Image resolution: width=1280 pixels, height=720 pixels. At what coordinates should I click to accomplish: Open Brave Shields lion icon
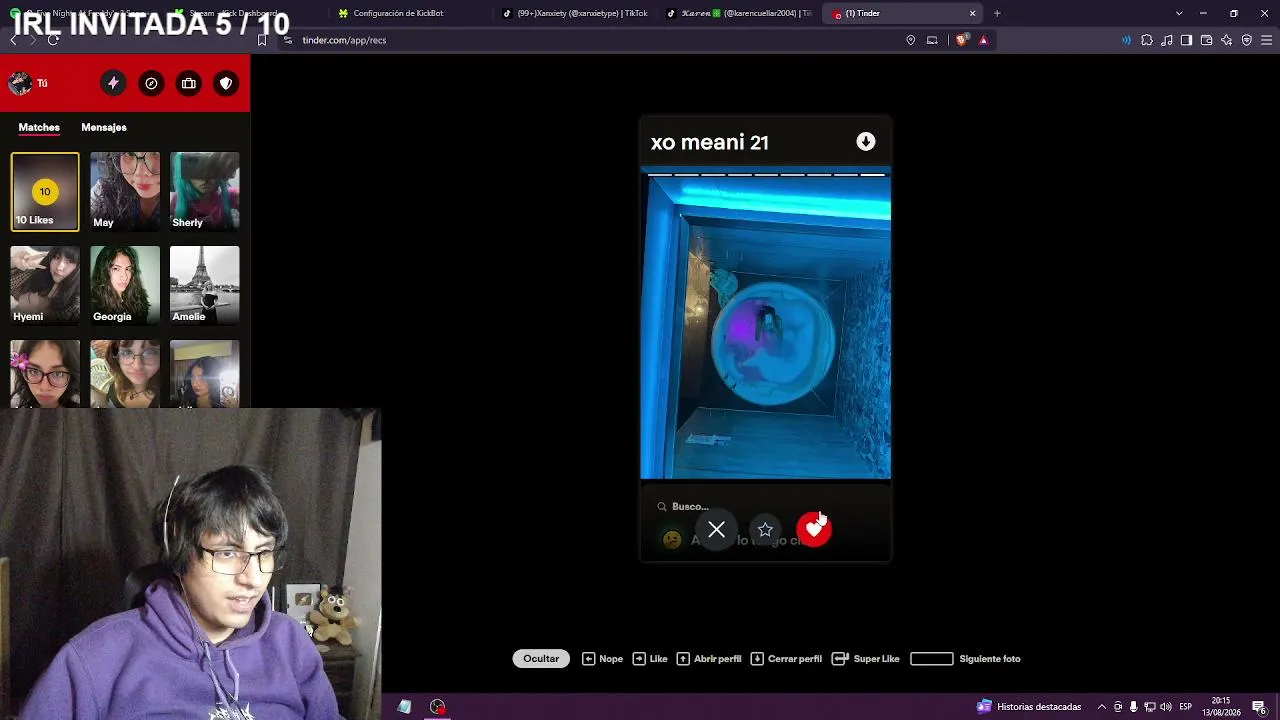(x=961, y=40)
